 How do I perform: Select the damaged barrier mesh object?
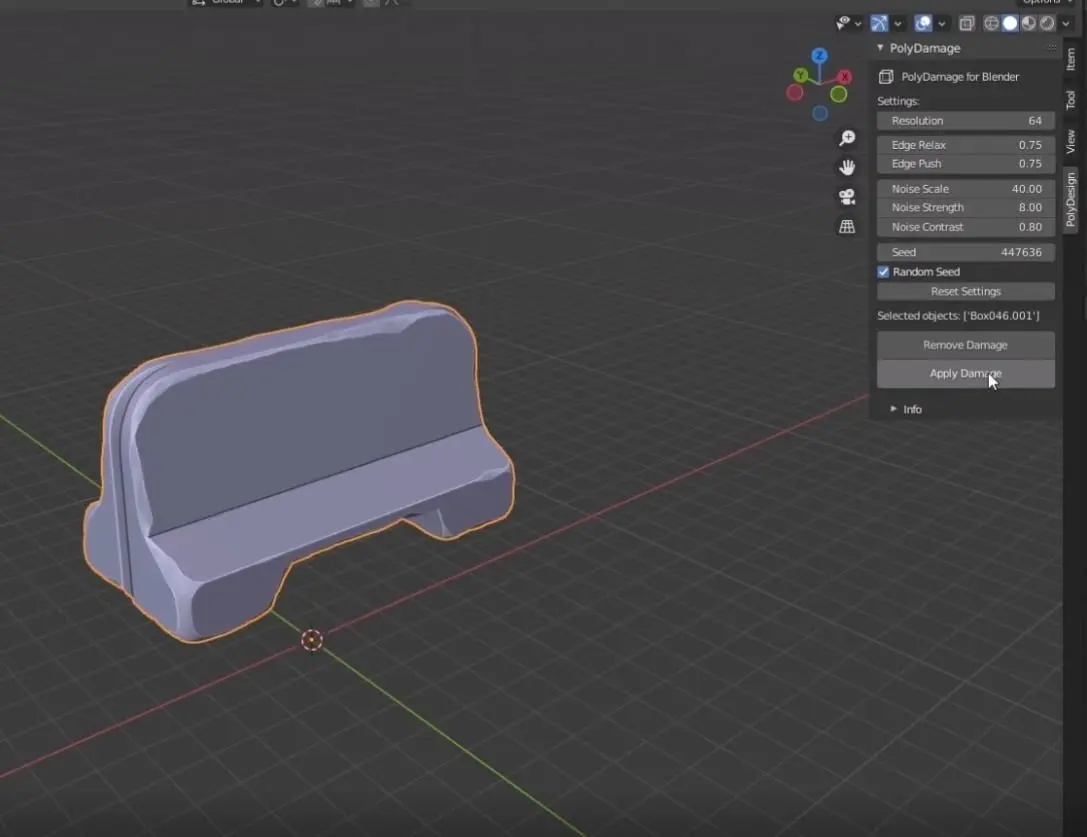[x=298, y=472]
